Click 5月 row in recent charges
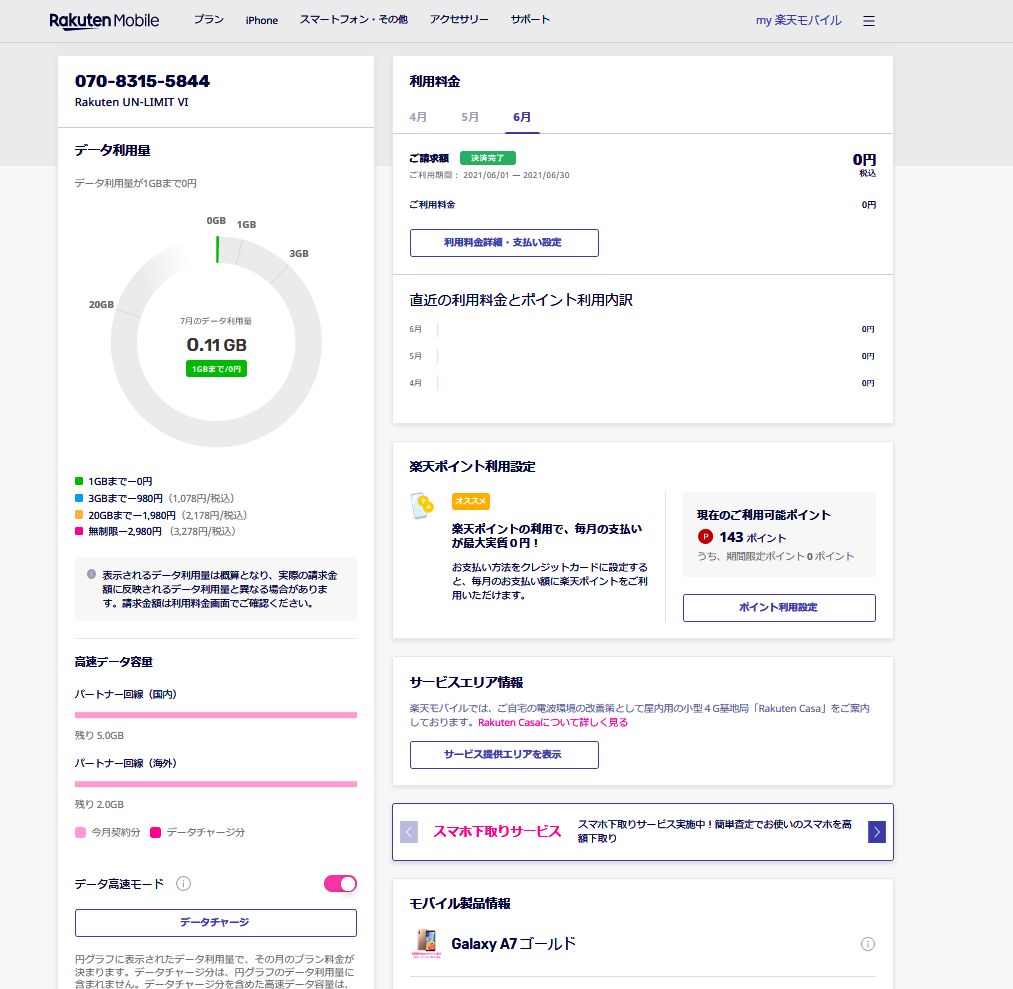 tap(642, 356)
